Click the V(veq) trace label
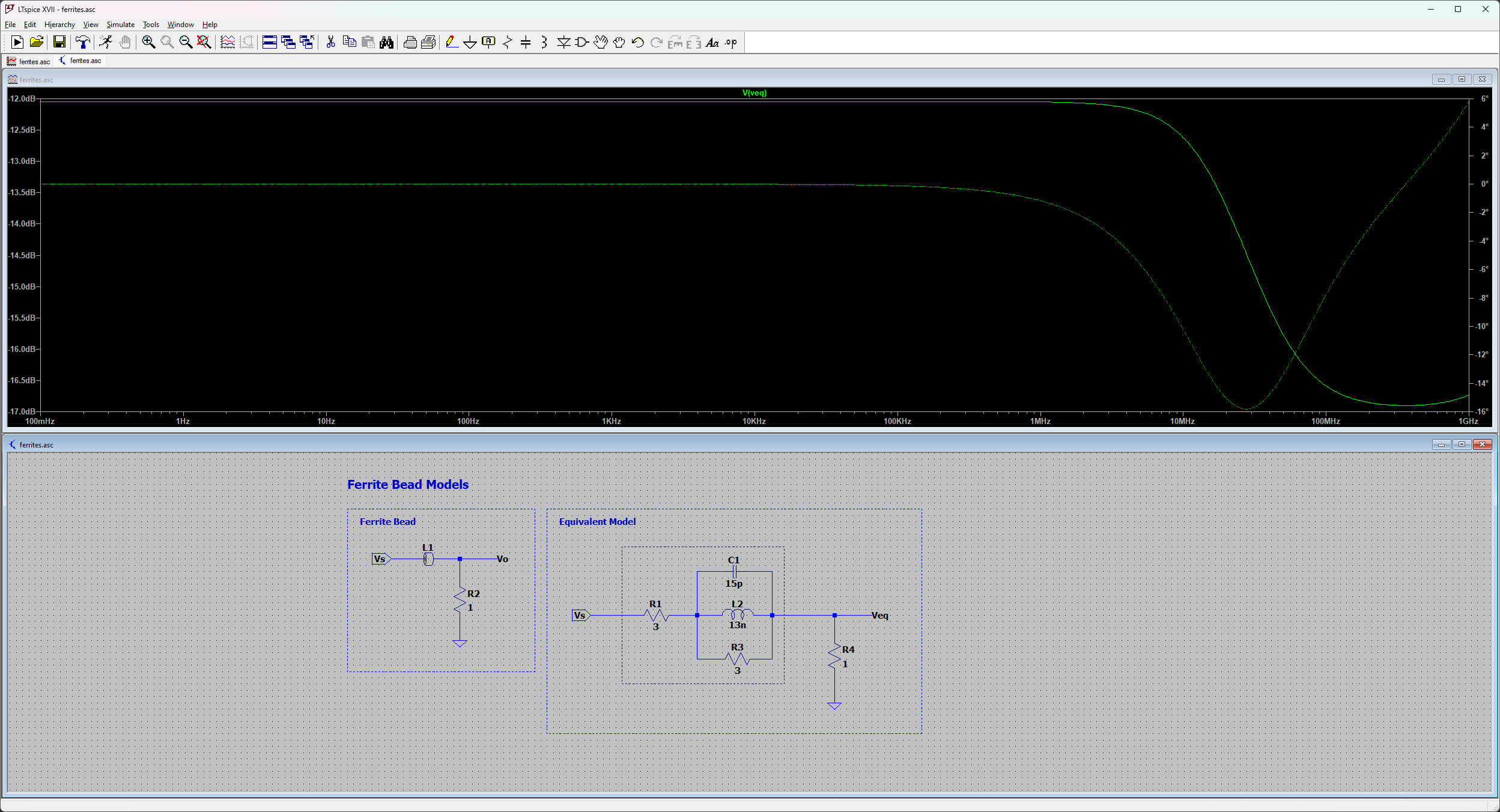Viewport: 1500px width, 812px height. click(x=755, y=93)
